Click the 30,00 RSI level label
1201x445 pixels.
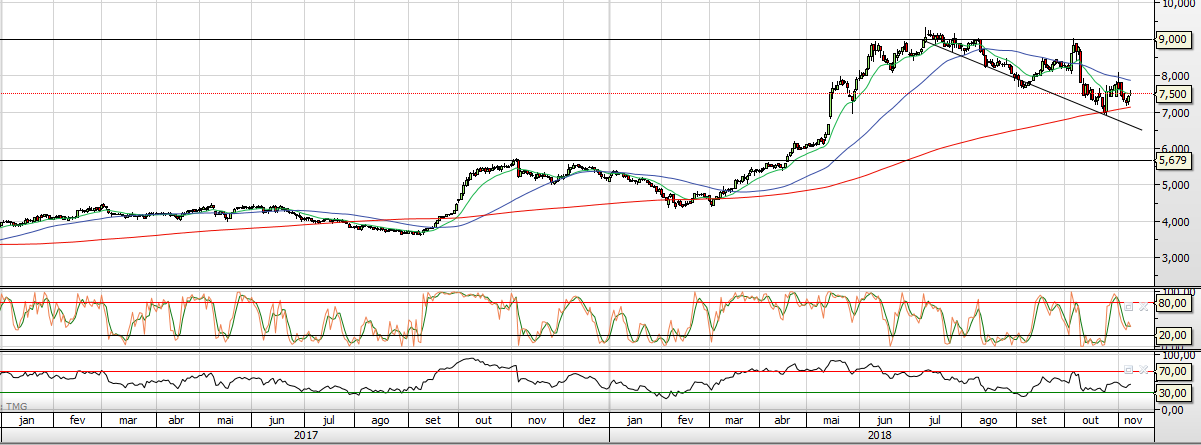(1172, 392)
